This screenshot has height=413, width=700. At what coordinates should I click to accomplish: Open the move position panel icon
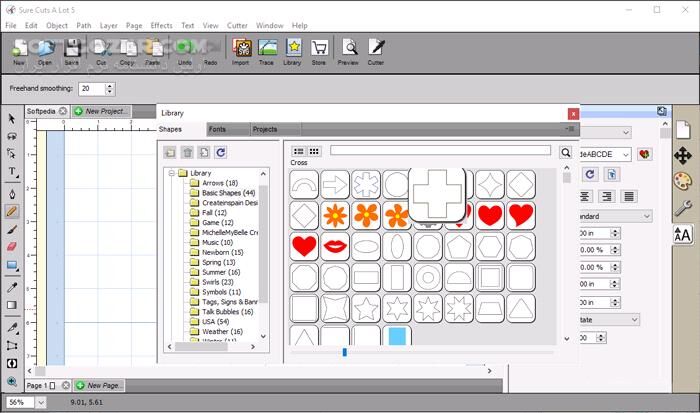click(x=683, y=156)
